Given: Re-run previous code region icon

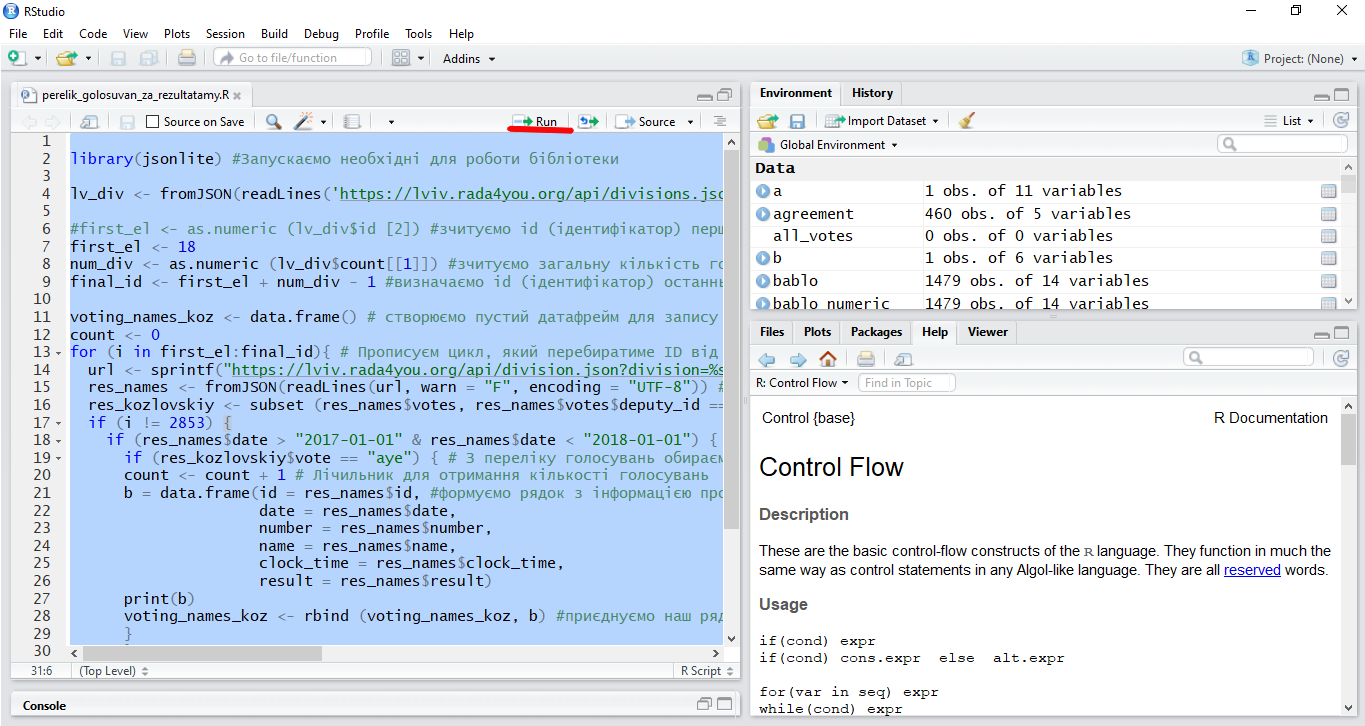Looking at the screenshot, I should click(589, 121).
